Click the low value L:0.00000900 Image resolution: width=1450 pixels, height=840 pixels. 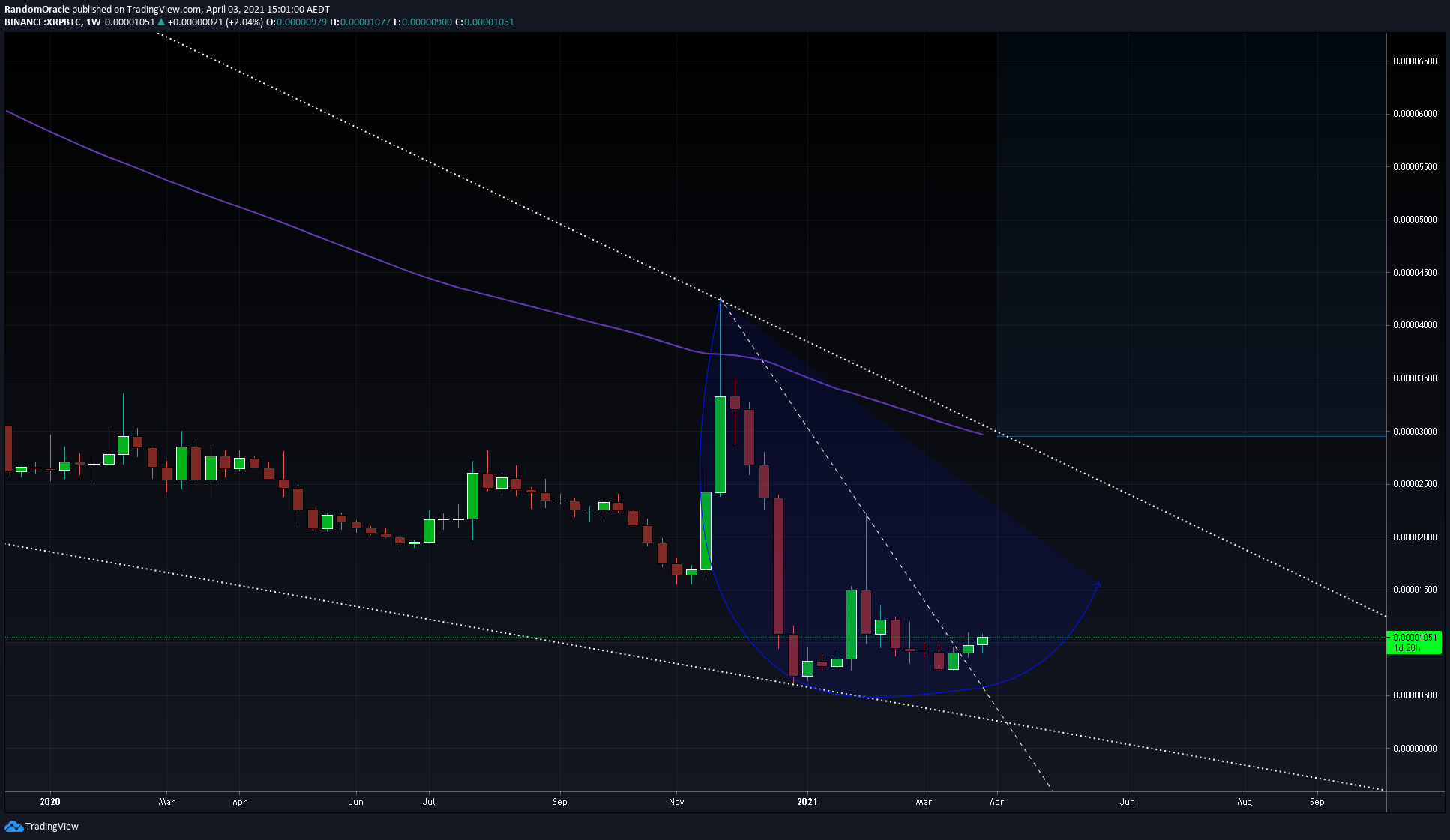tap(423, 22)
